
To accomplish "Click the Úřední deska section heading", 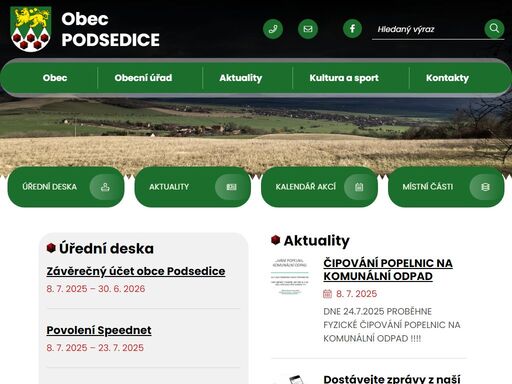I will click(106, 248).
